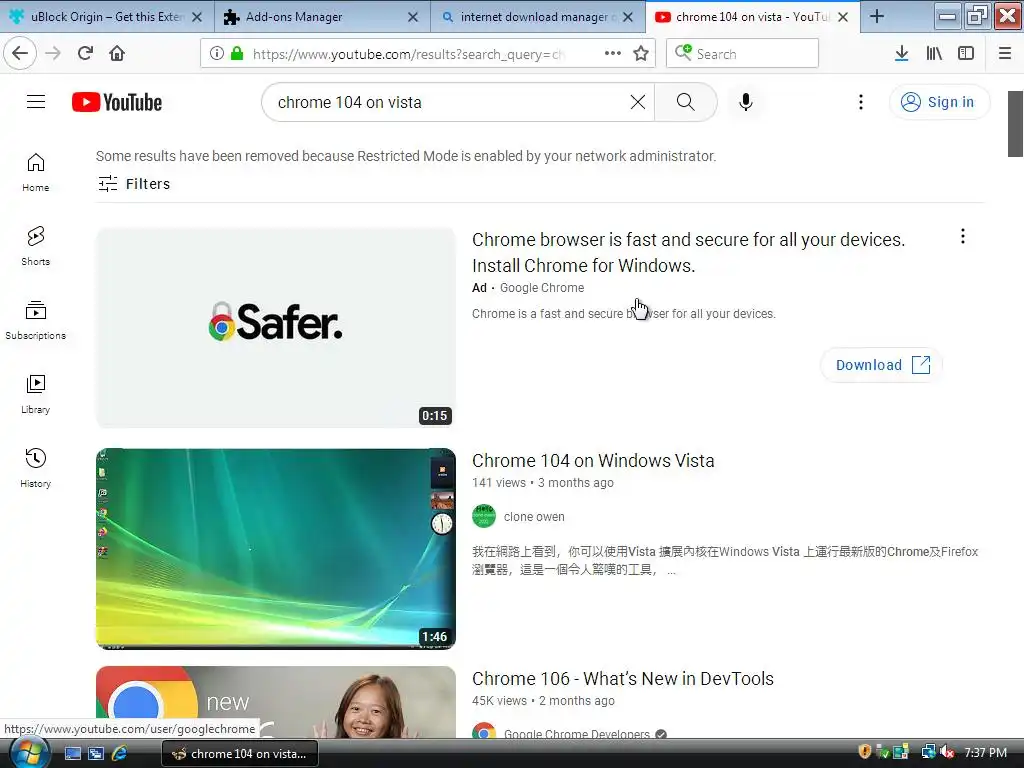
Task: Open options menu for the Chrome ad
Action: 963,236
